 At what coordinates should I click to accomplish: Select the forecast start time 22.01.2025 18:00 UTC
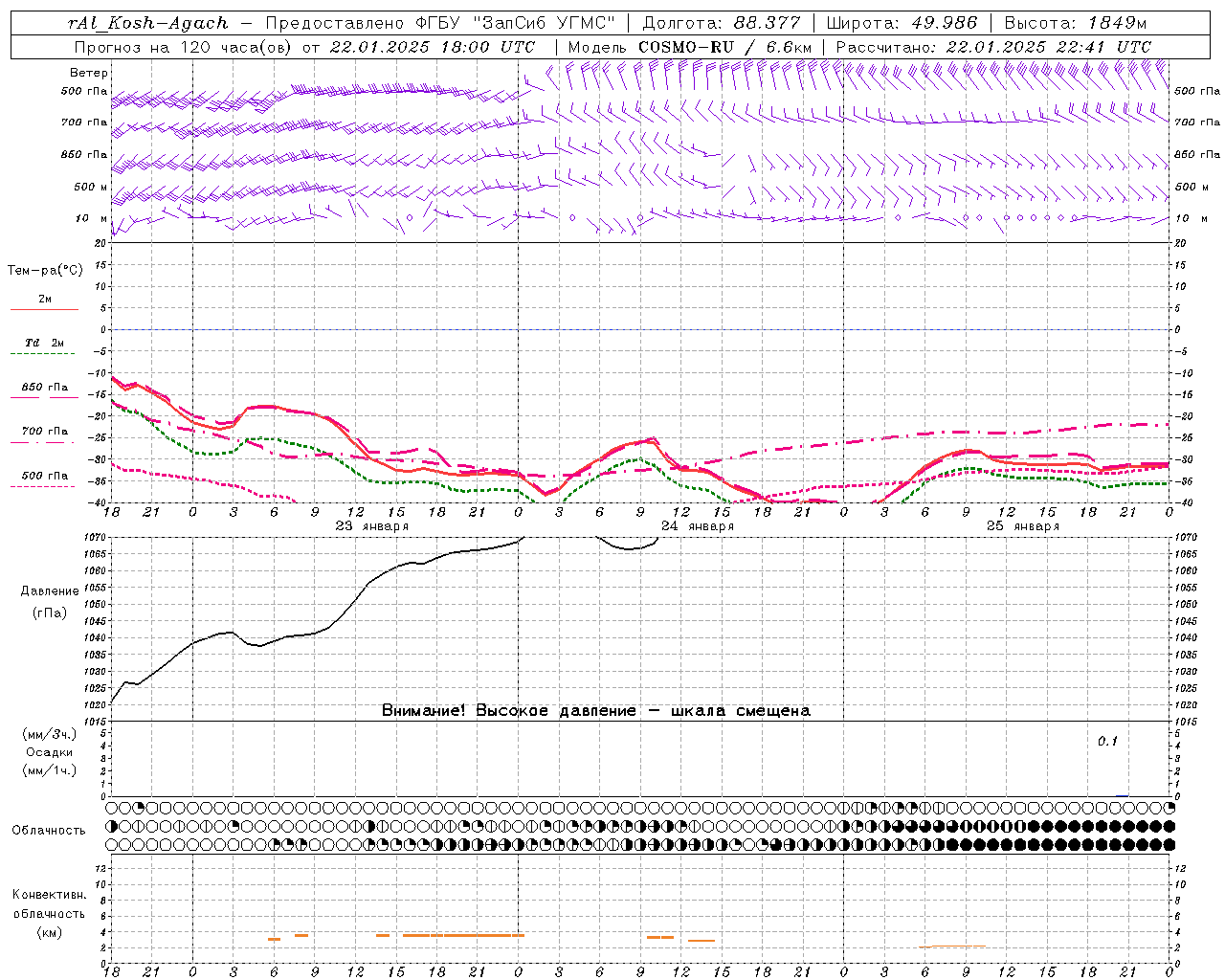pyautogui.click(x=432, y=47)
